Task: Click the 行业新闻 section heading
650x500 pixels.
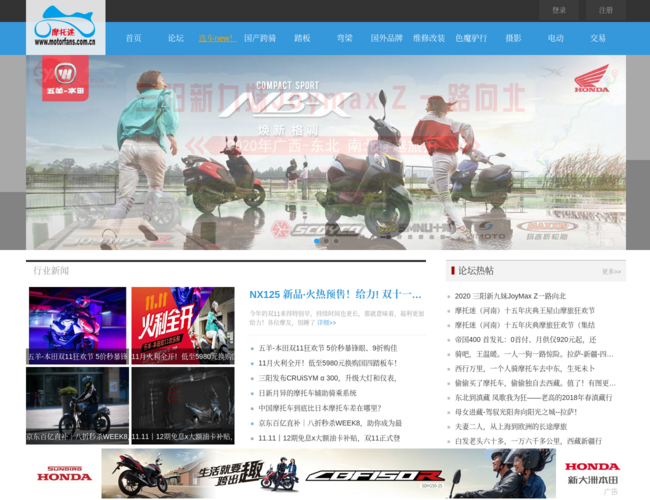Action: click(51, 271)
